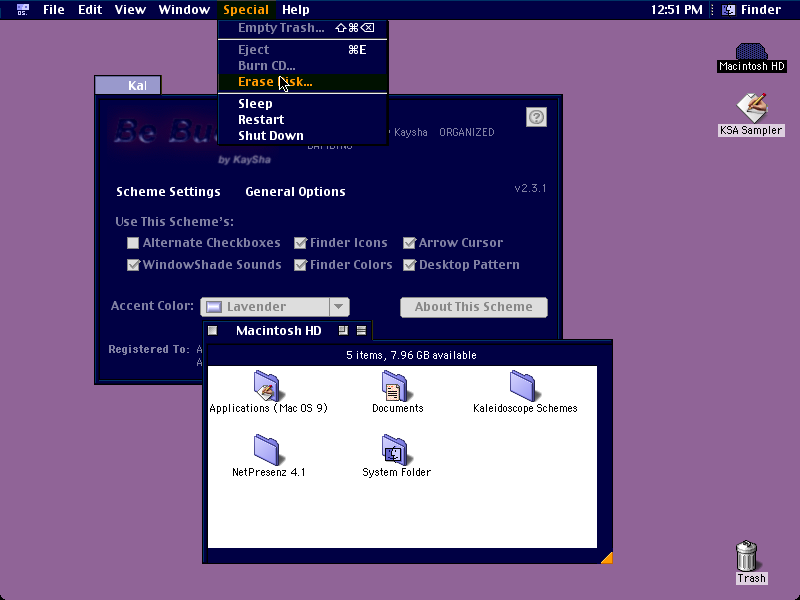Click the 'Use This Scheme's:' label

174,222
